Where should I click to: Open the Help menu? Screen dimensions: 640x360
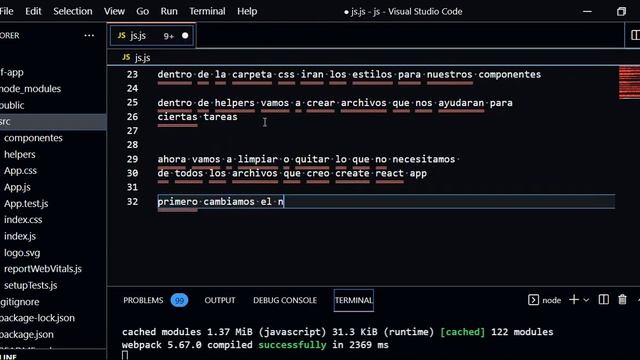click(x=247, y=11)
